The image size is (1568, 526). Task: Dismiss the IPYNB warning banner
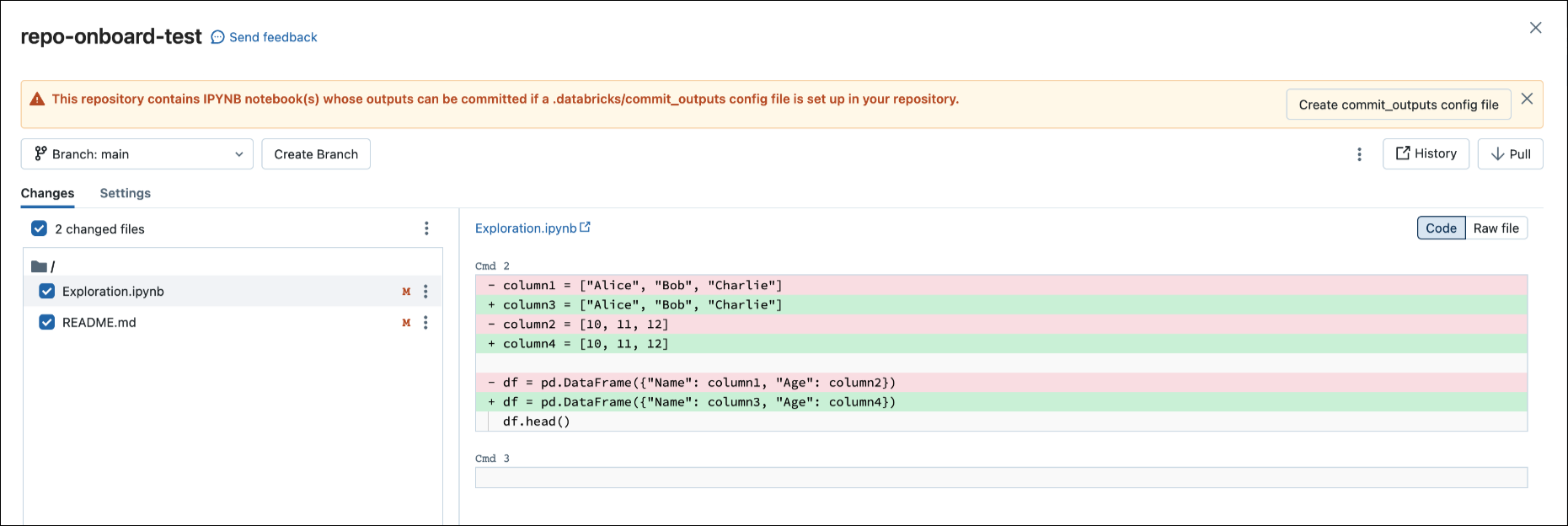pyautogui.click(x=1527, y=99)
